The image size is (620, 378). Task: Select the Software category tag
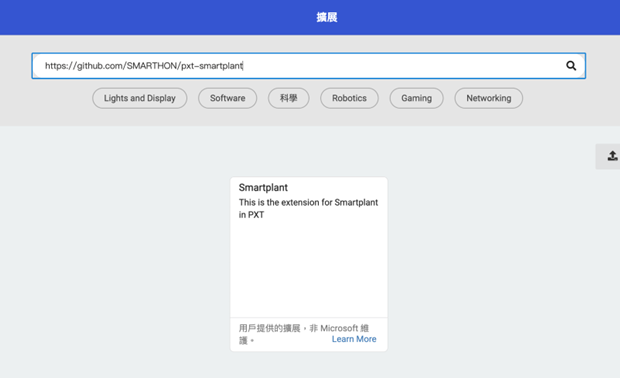pos(227,98)
